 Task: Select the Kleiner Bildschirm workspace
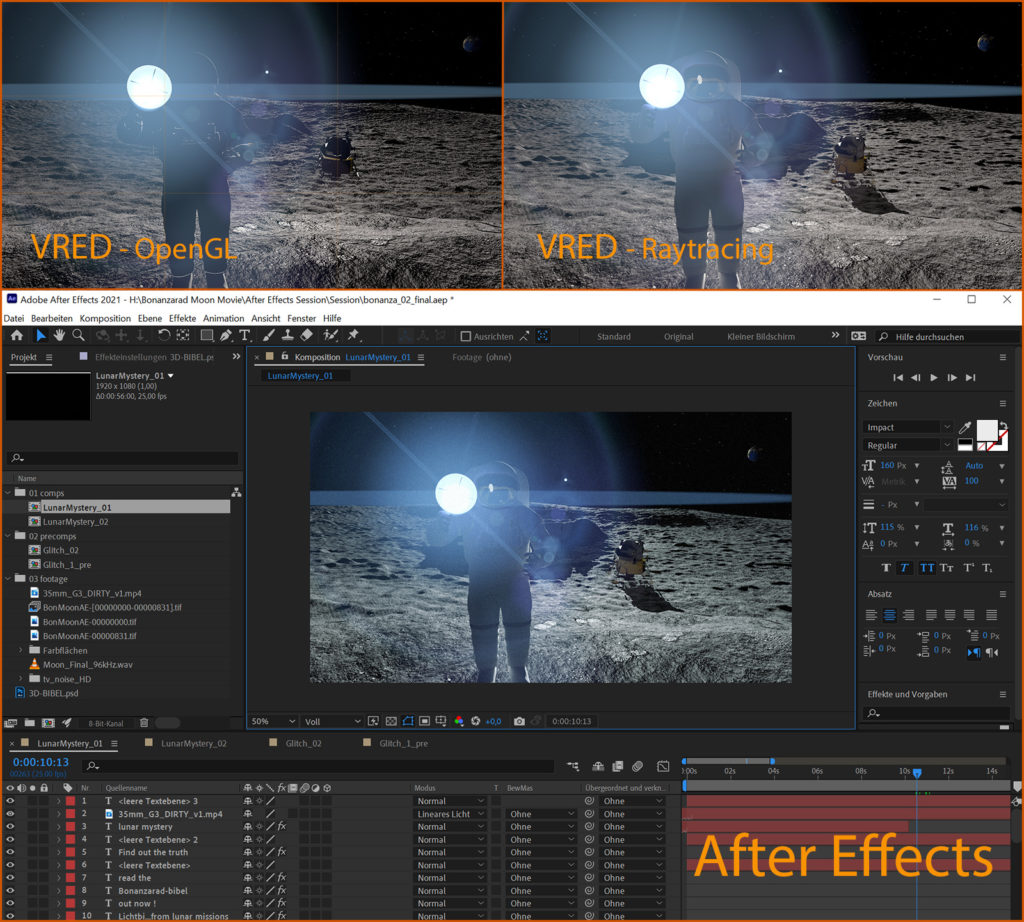(x=761, y=337)
